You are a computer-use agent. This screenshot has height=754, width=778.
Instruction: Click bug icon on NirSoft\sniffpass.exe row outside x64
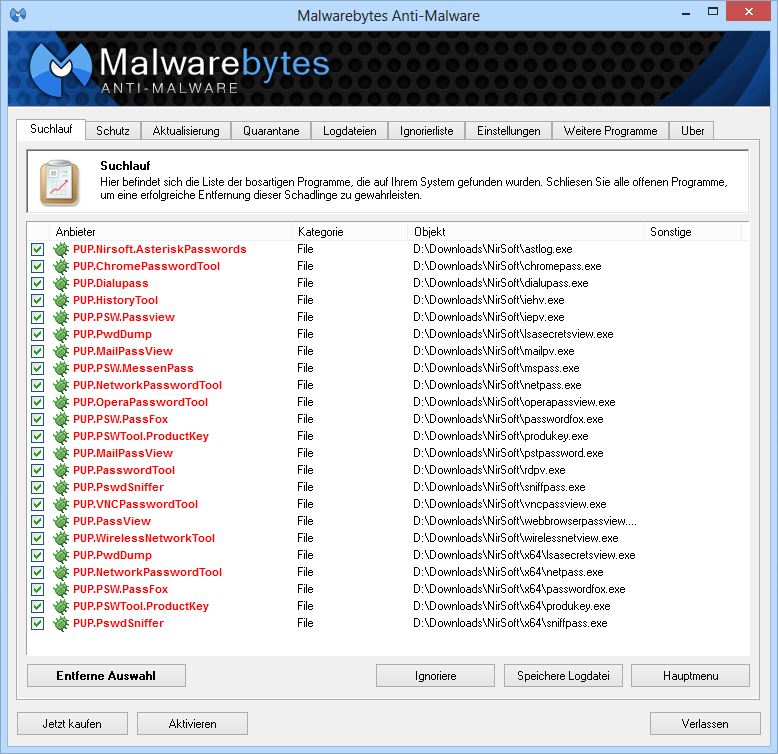click(61, 487)
